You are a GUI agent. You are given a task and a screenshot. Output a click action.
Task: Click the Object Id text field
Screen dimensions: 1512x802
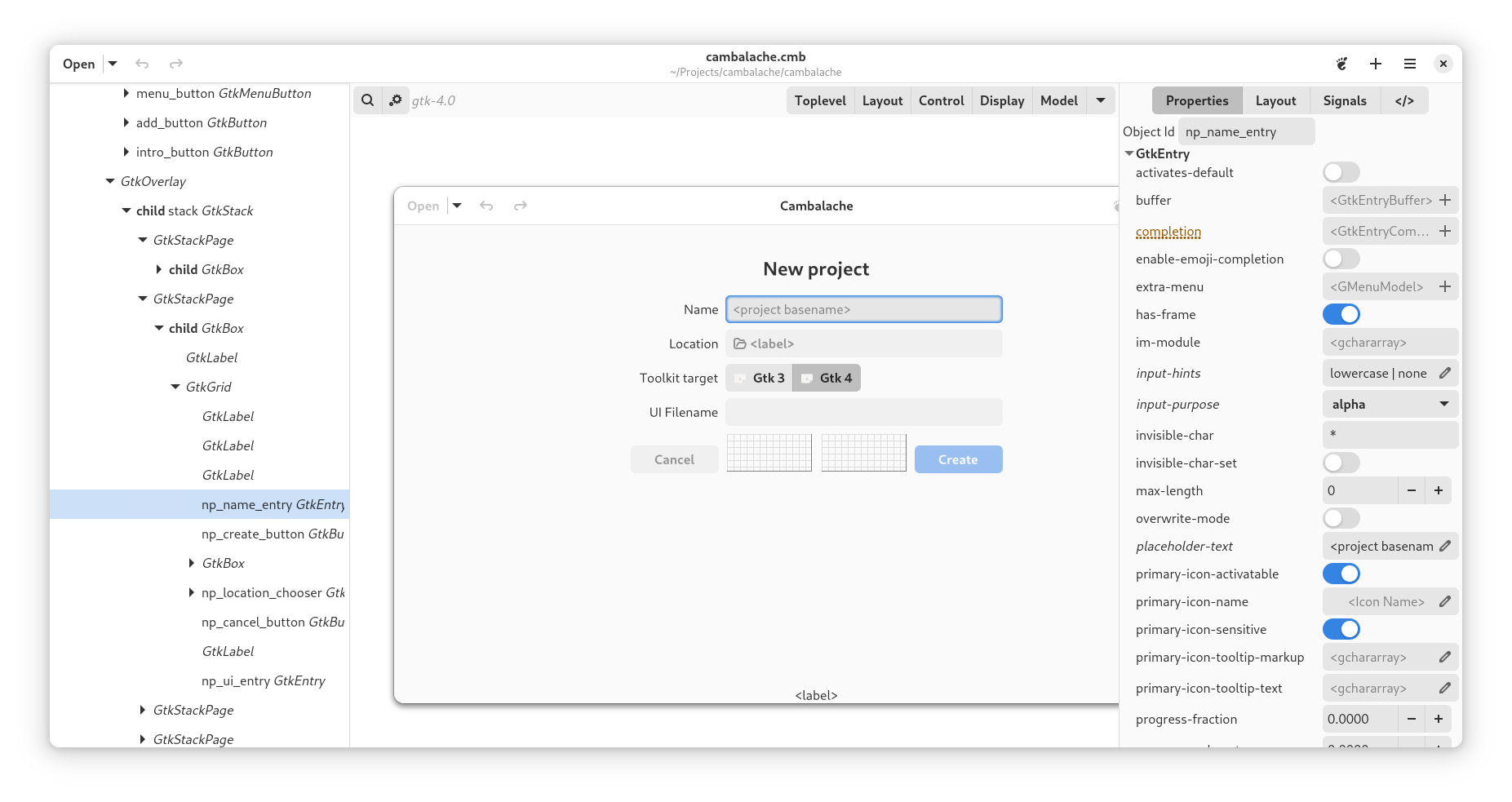click(x=1246, y=131)
